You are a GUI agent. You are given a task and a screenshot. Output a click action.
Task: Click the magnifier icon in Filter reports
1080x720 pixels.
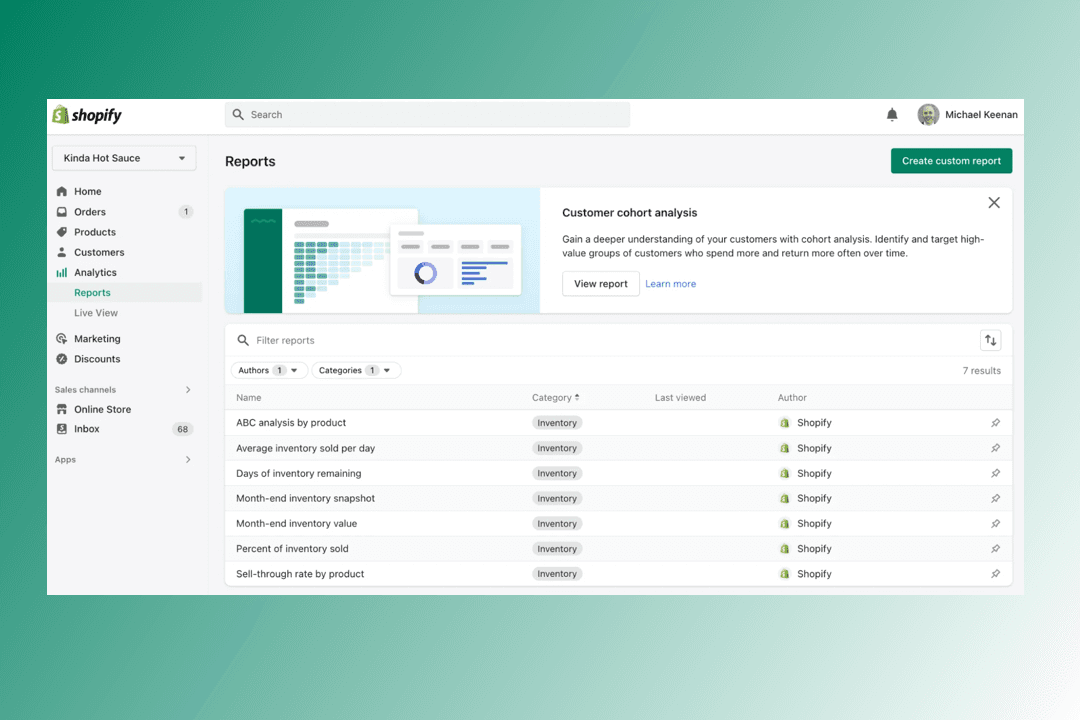[x=243, y=340]
